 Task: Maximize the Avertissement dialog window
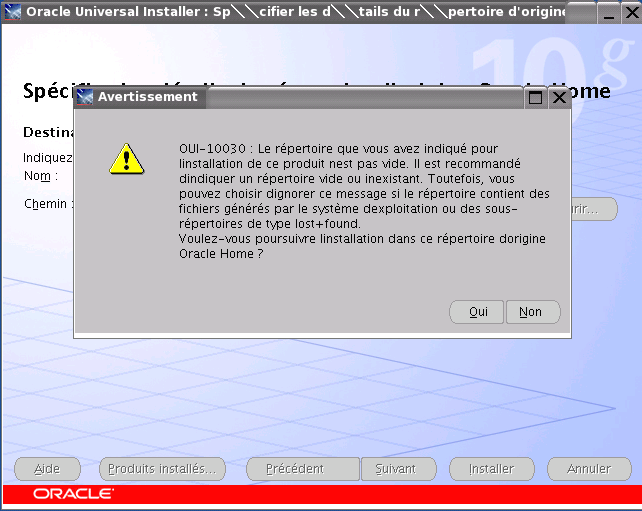[535, 97]
